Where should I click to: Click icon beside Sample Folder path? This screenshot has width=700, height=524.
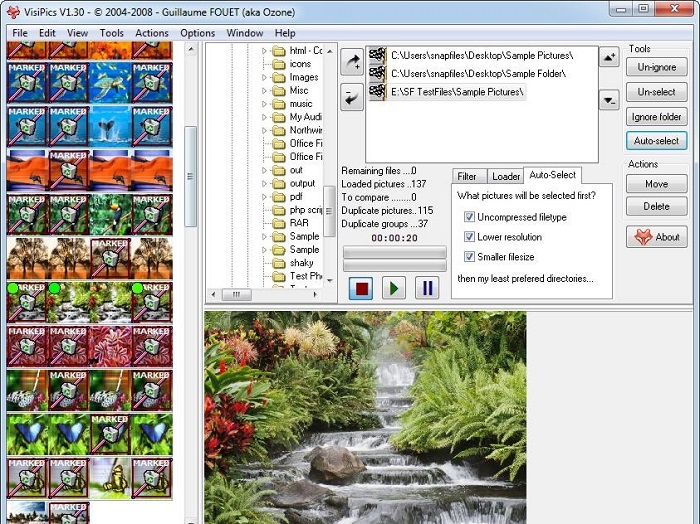coord(377,74)
